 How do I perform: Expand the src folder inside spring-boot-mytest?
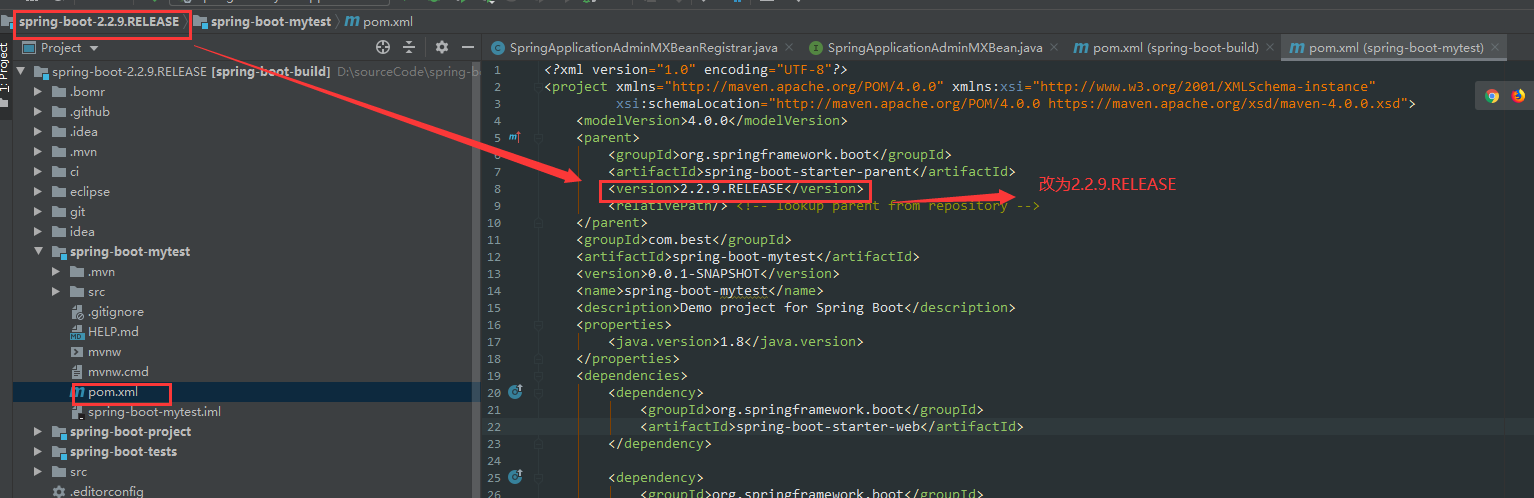(56, 292)
